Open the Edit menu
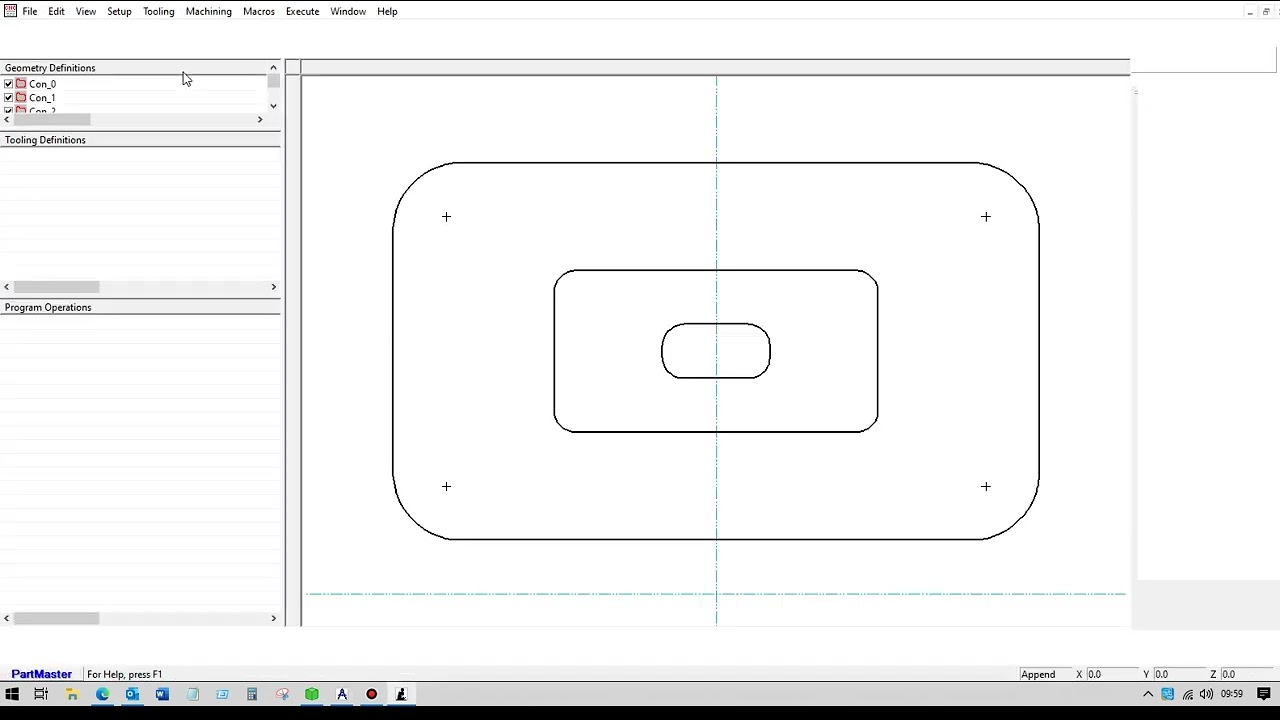Screen dimensions: 1280x720 point(56,11)
